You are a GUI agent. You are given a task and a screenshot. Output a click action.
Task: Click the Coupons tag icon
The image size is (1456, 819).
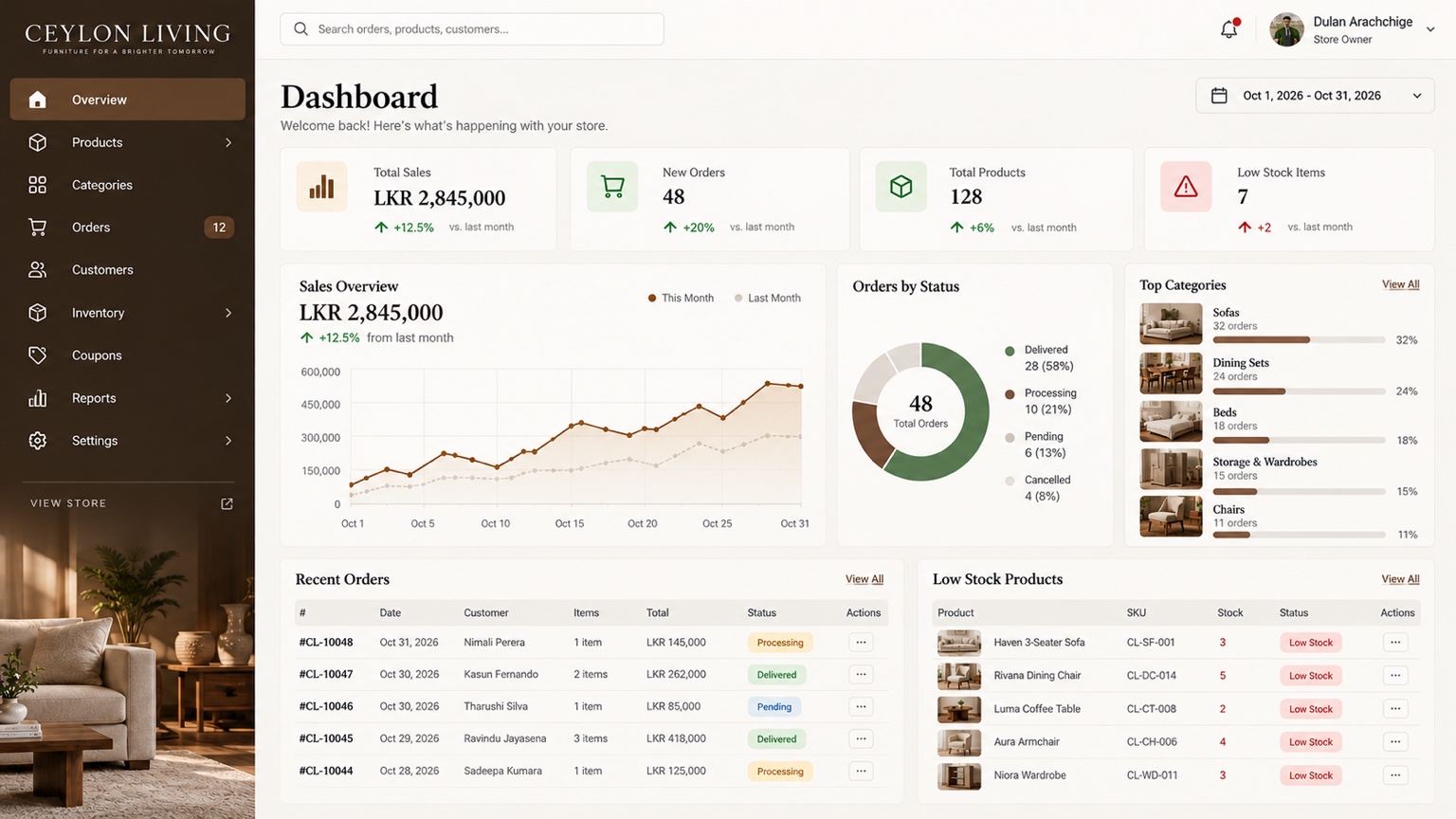click(x=37, y=355)
